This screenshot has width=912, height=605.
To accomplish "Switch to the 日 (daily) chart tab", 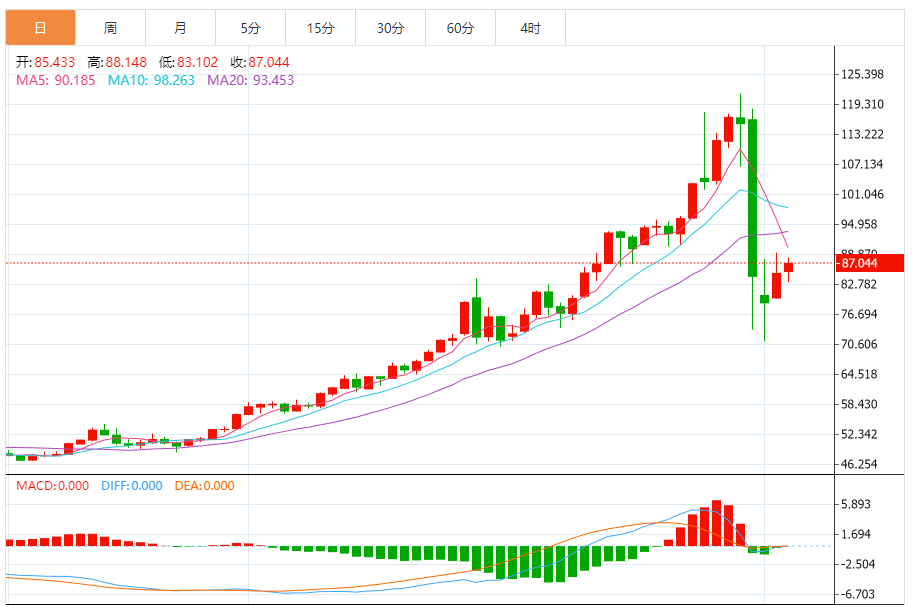I will 40,28.
